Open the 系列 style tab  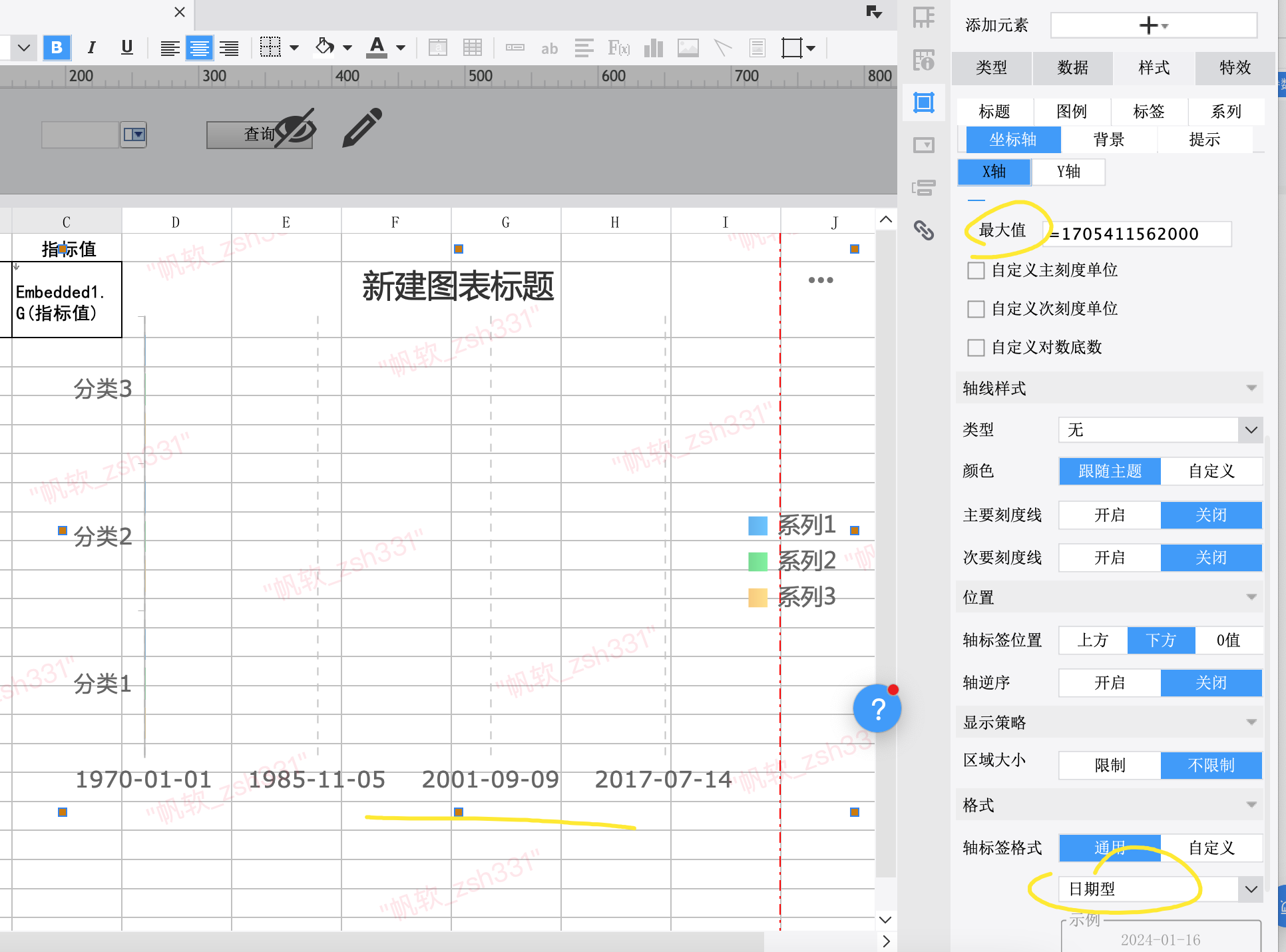[x=1226, y=112]
